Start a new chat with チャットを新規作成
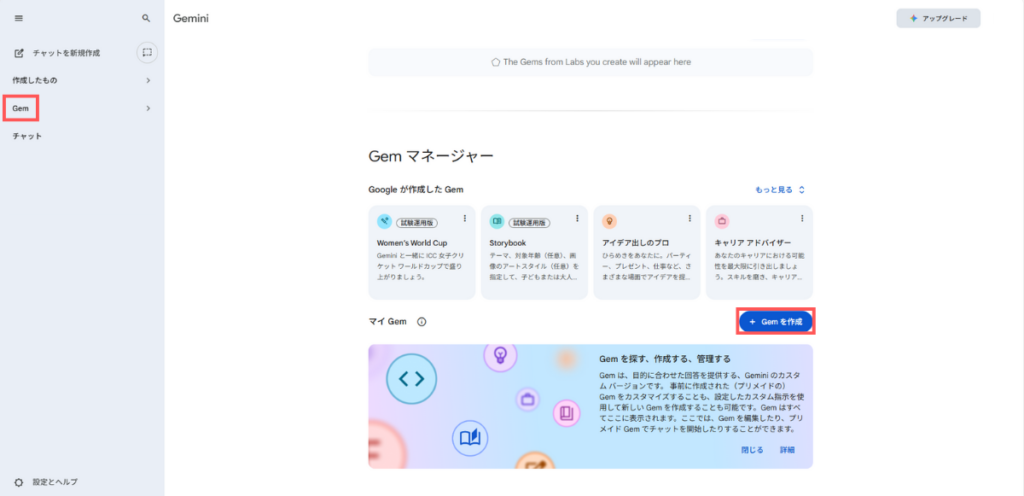Viewport: 1024px width, 496px height. point(65,52)
